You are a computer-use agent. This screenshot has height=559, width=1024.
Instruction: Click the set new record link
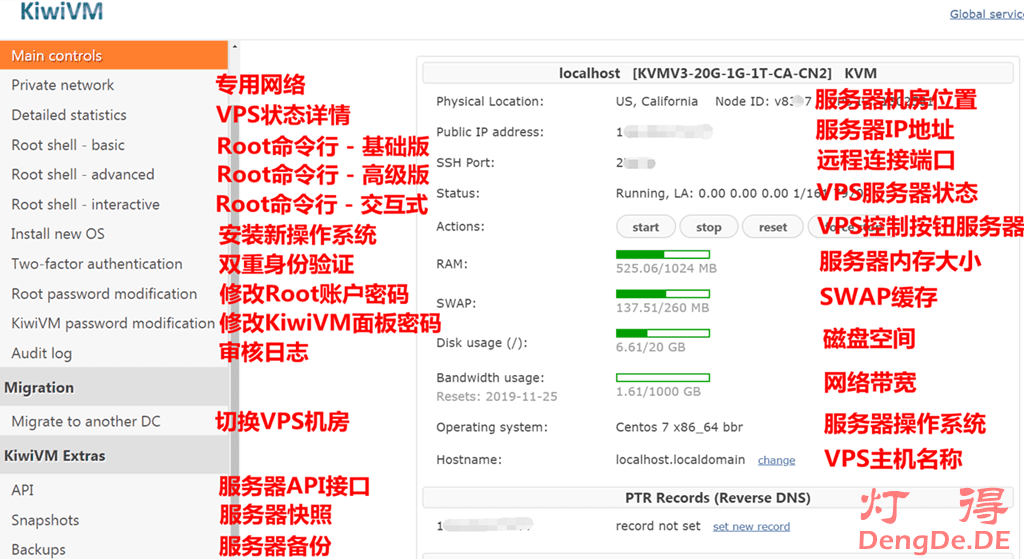click(751, 526)
